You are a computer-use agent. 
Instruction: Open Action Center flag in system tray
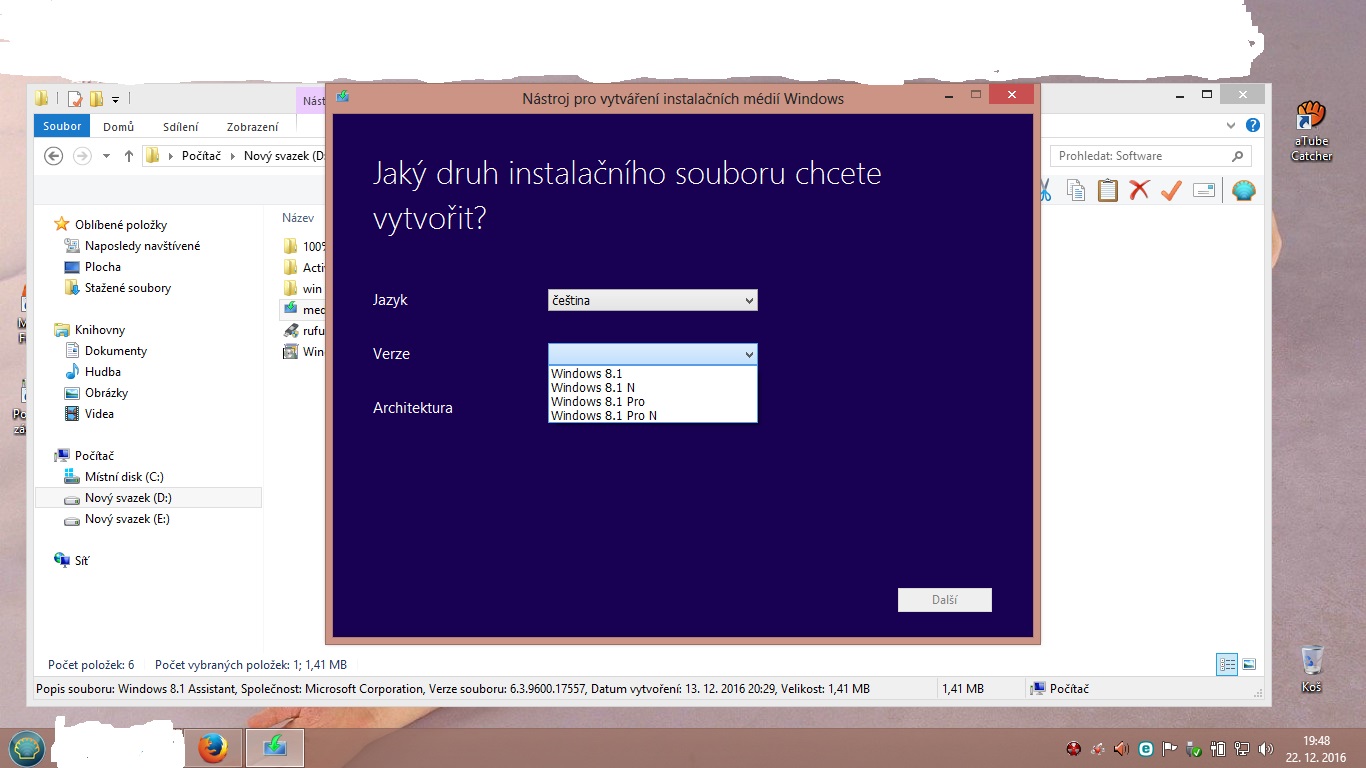click(1169, 748)
